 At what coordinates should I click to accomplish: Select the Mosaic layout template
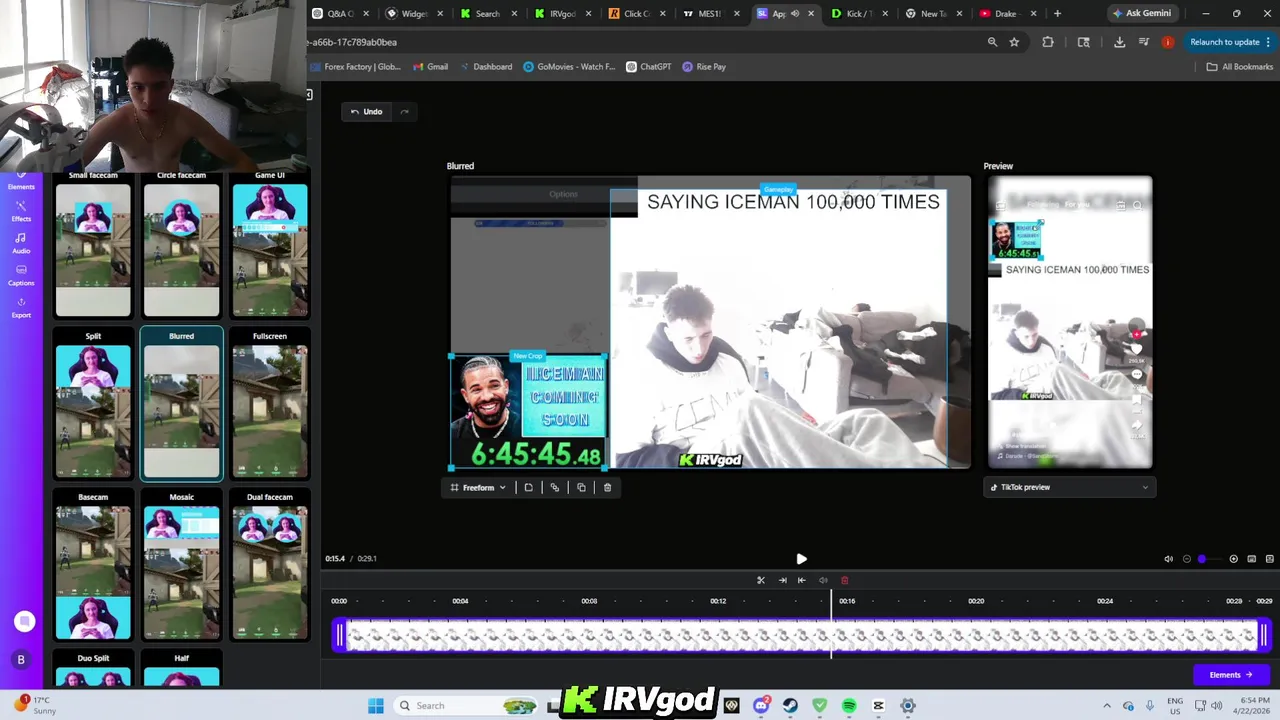(x=181, y=565)
